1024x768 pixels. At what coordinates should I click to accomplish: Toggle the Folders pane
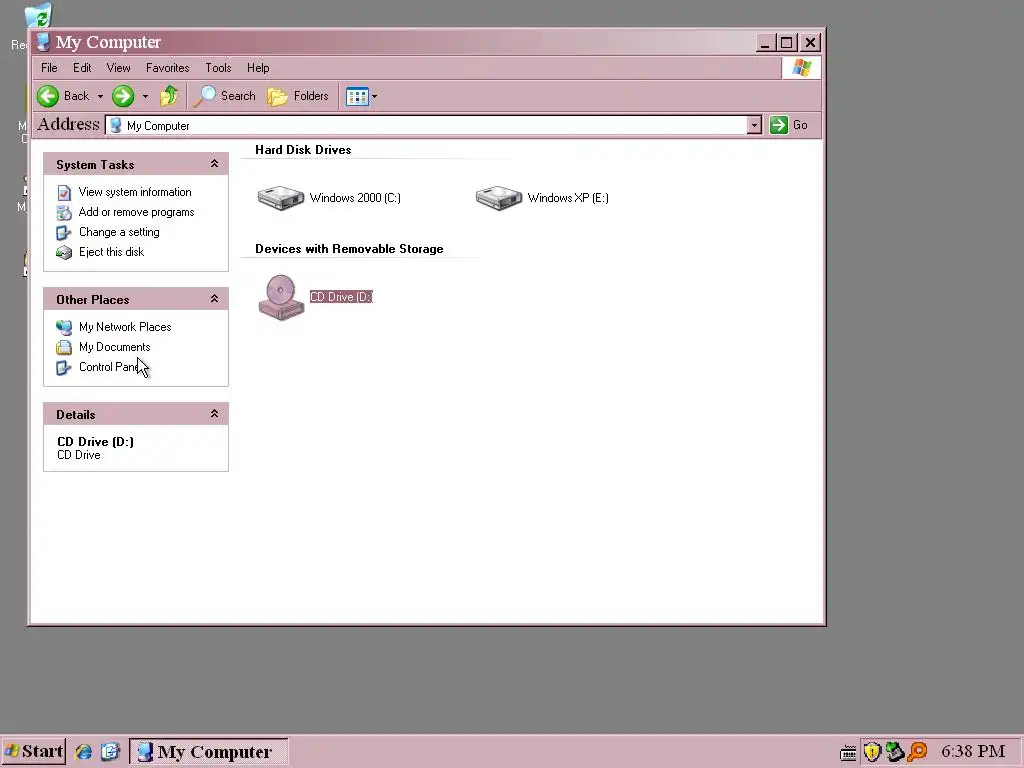point(298,96)
